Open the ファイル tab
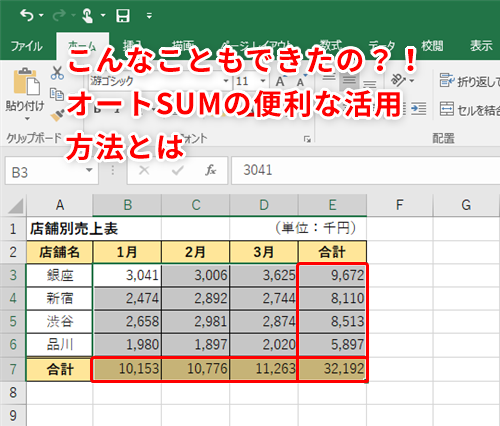Screen dimensions: 500x426 pyautogui.click(x=27, y=46)
